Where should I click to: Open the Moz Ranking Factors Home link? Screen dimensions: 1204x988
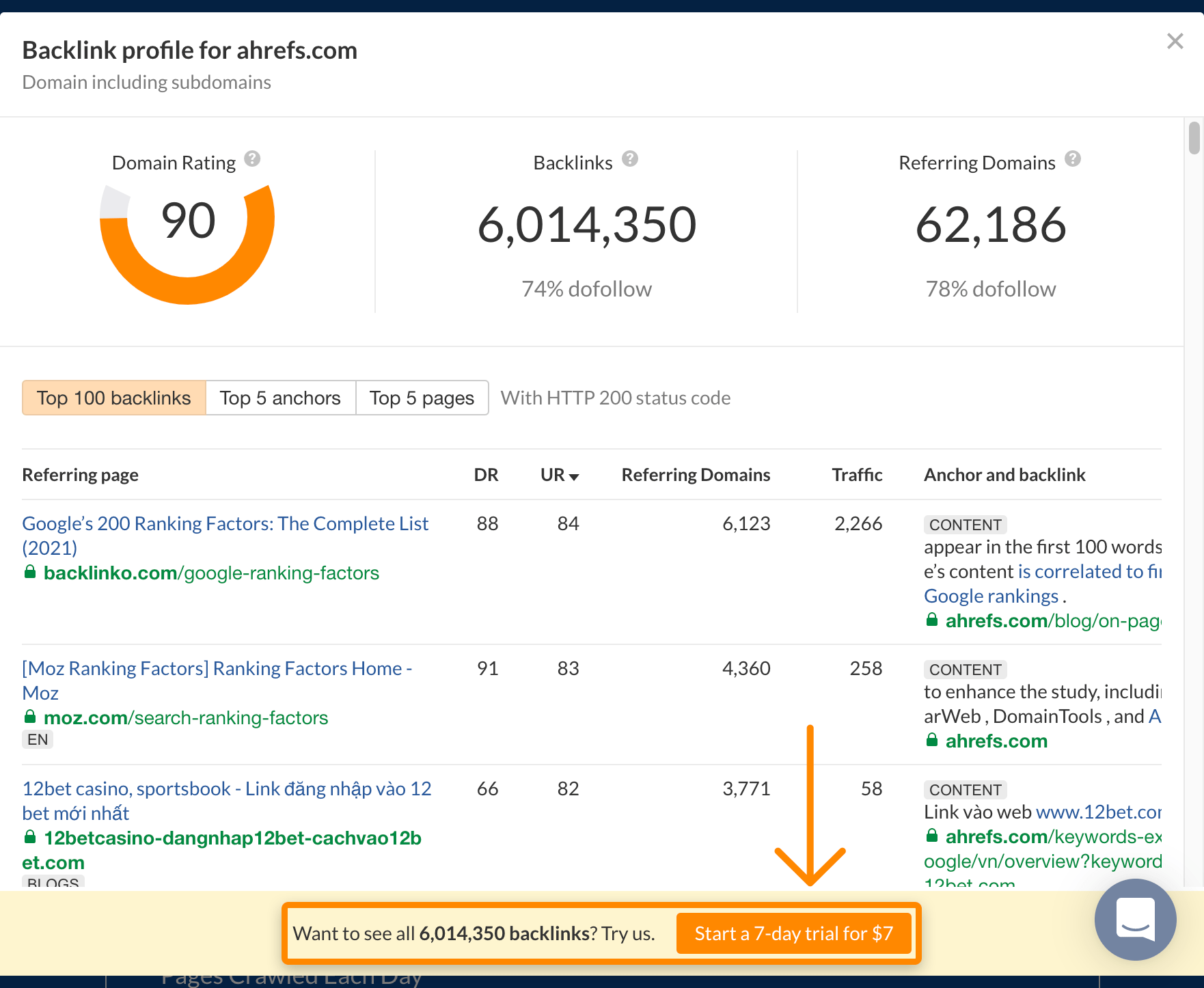pos(217,669)
